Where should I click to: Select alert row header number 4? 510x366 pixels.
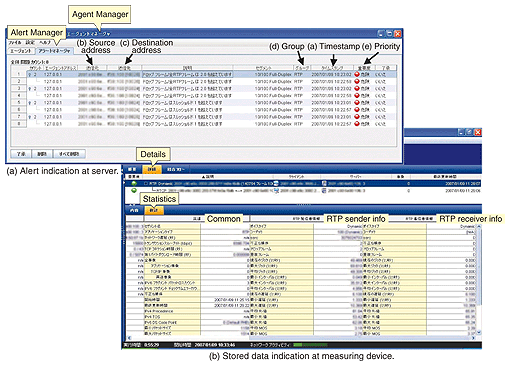coord(19,96)
